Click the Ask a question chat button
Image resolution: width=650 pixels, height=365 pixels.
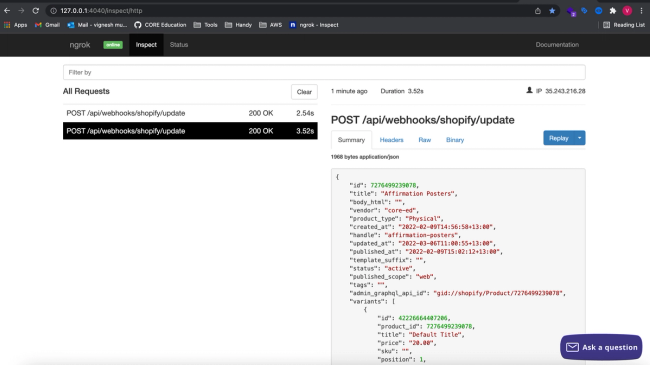pos(601,347)
